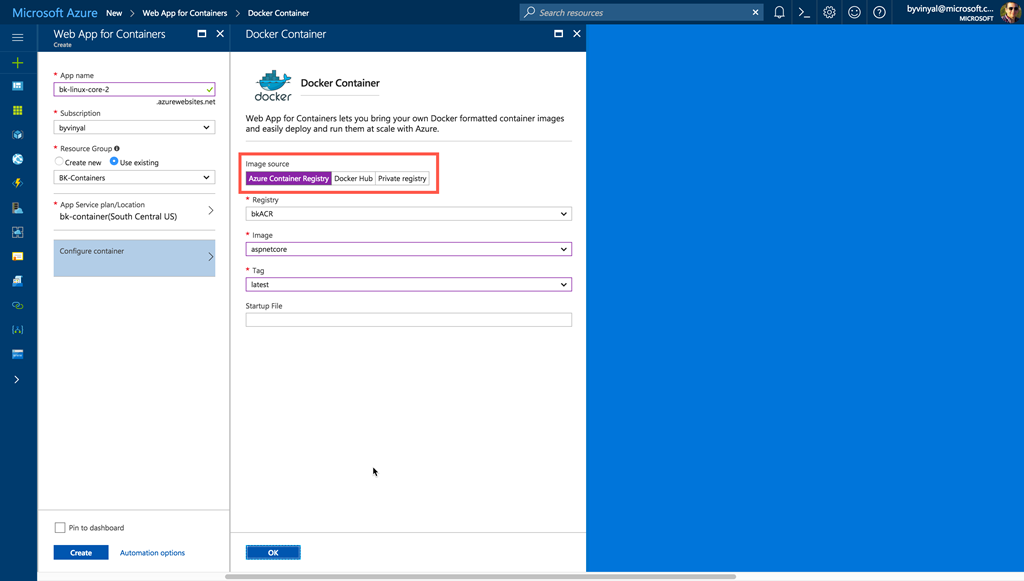
Task: Click the feedback smiley icon
Action: (854, 13)
